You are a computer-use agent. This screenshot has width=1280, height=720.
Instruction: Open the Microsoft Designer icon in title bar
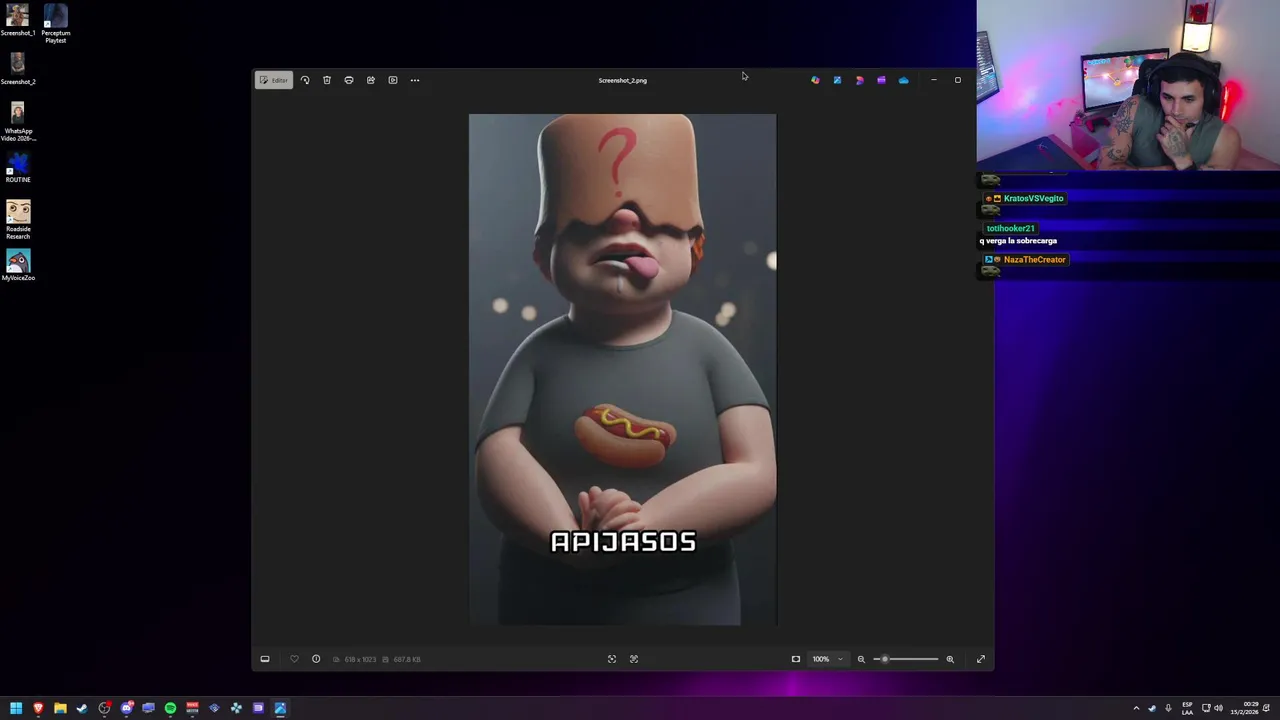click(x=859, y=80)
